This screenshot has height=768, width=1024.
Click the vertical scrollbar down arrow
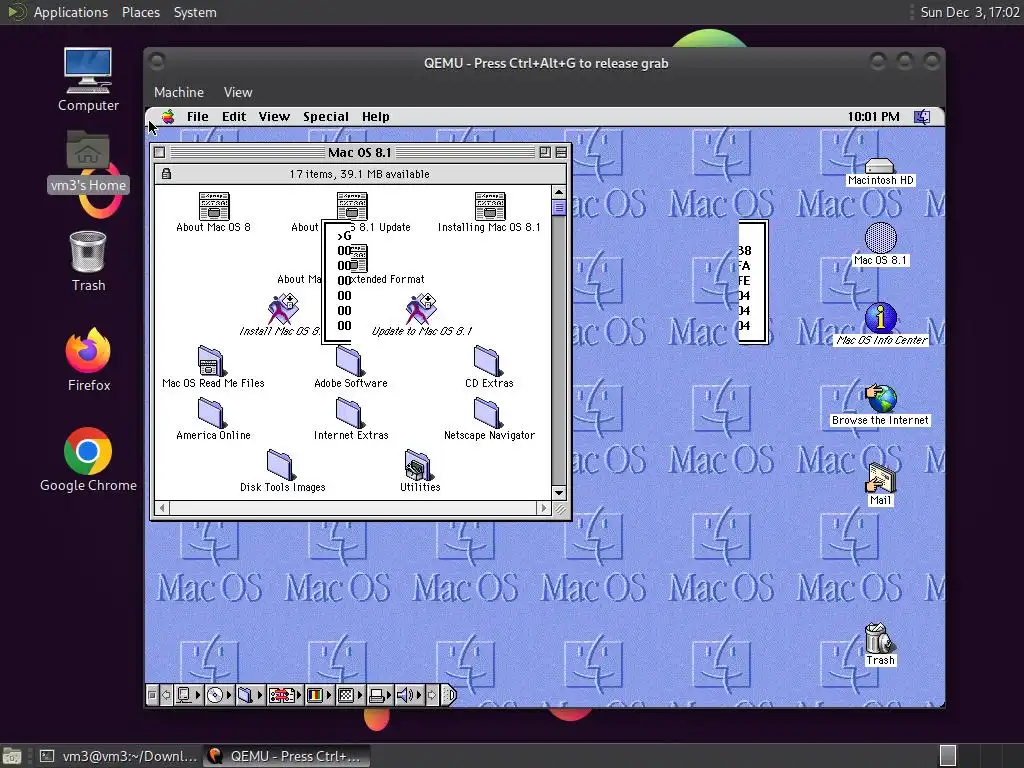point(558,492)
